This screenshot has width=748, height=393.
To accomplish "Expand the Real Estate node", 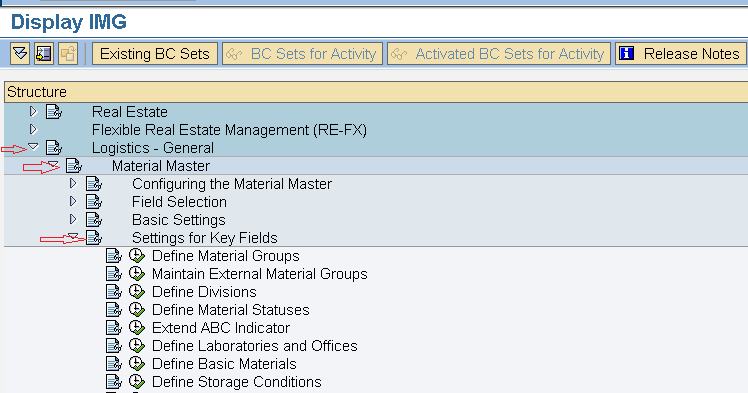I will (x=33, y=112).
